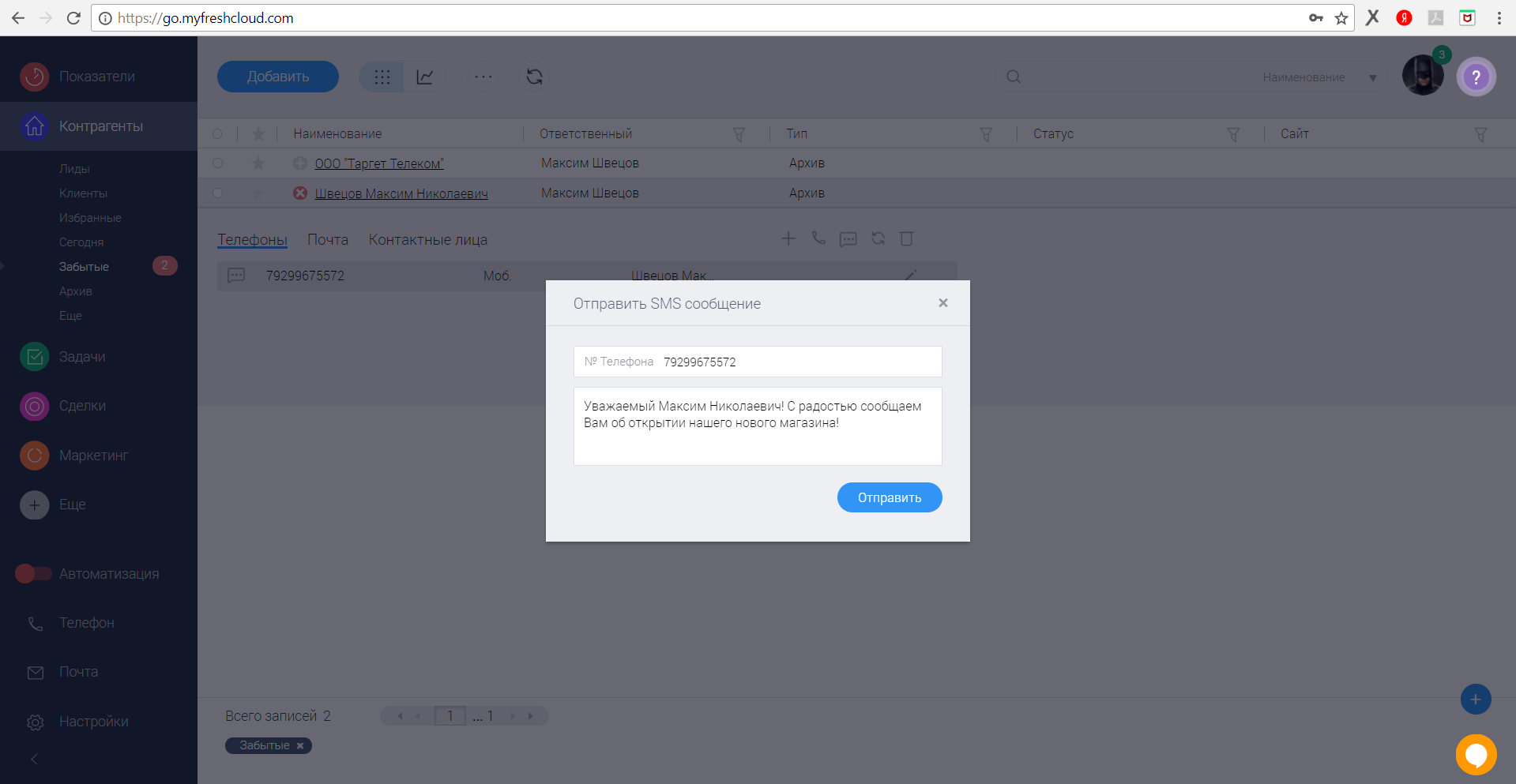Click the edit pencil on phone row

click(910, 276)
